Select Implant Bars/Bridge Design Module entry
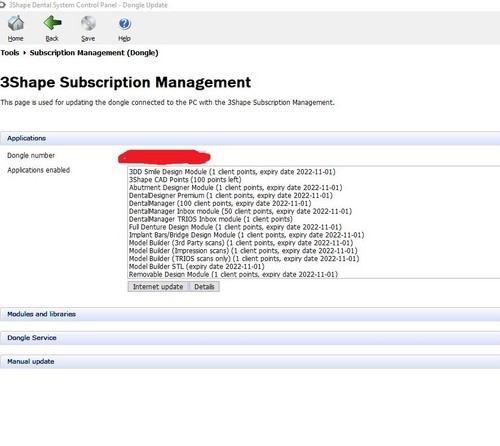The height and width of the screenshot is (446, 500). (x=246, y=235)
